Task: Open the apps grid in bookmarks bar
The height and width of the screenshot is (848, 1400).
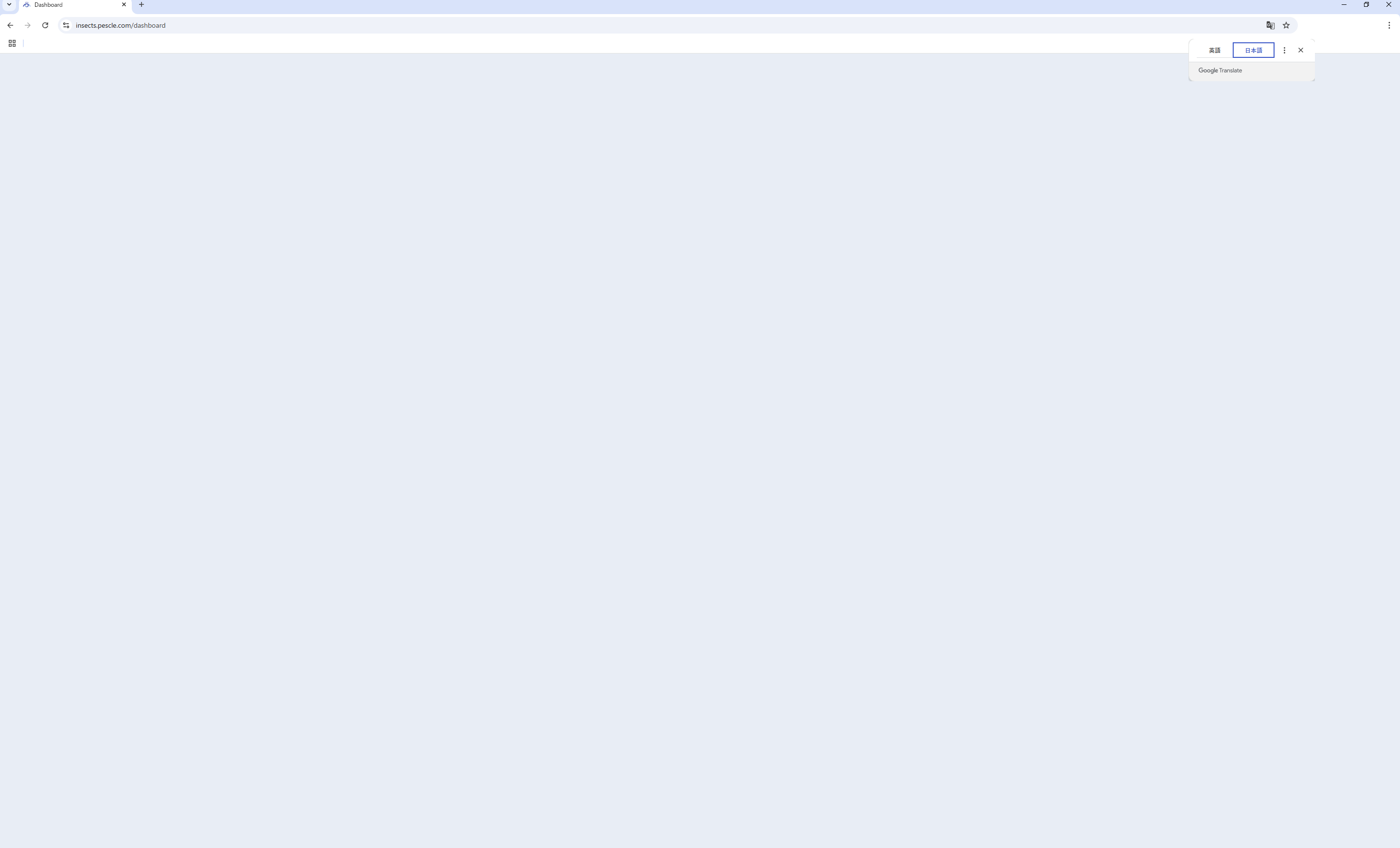Action: point(12,44)
